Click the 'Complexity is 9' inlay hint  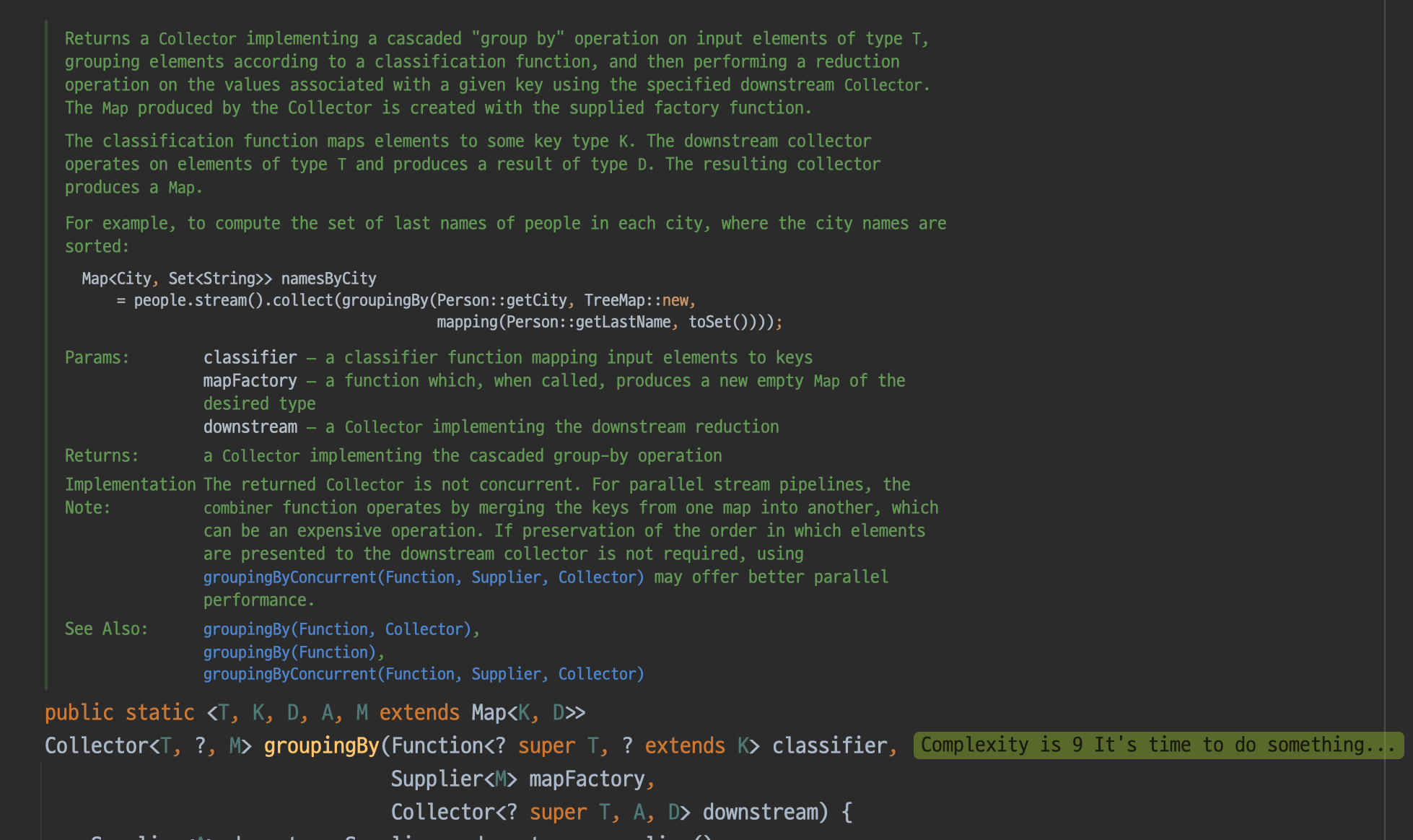(1158, 745)
